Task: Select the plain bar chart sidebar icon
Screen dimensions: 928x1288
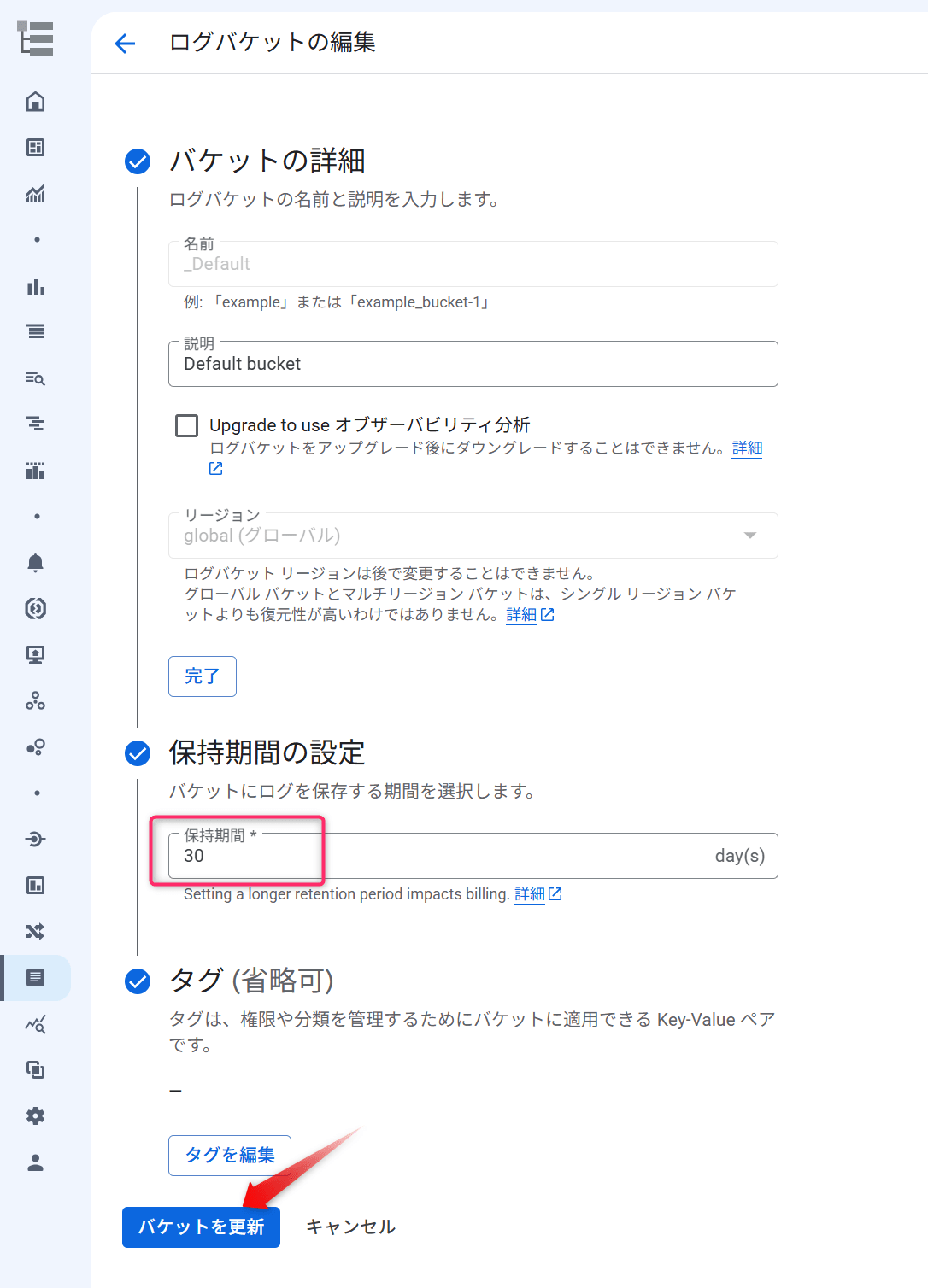Action: click(36, 286)
